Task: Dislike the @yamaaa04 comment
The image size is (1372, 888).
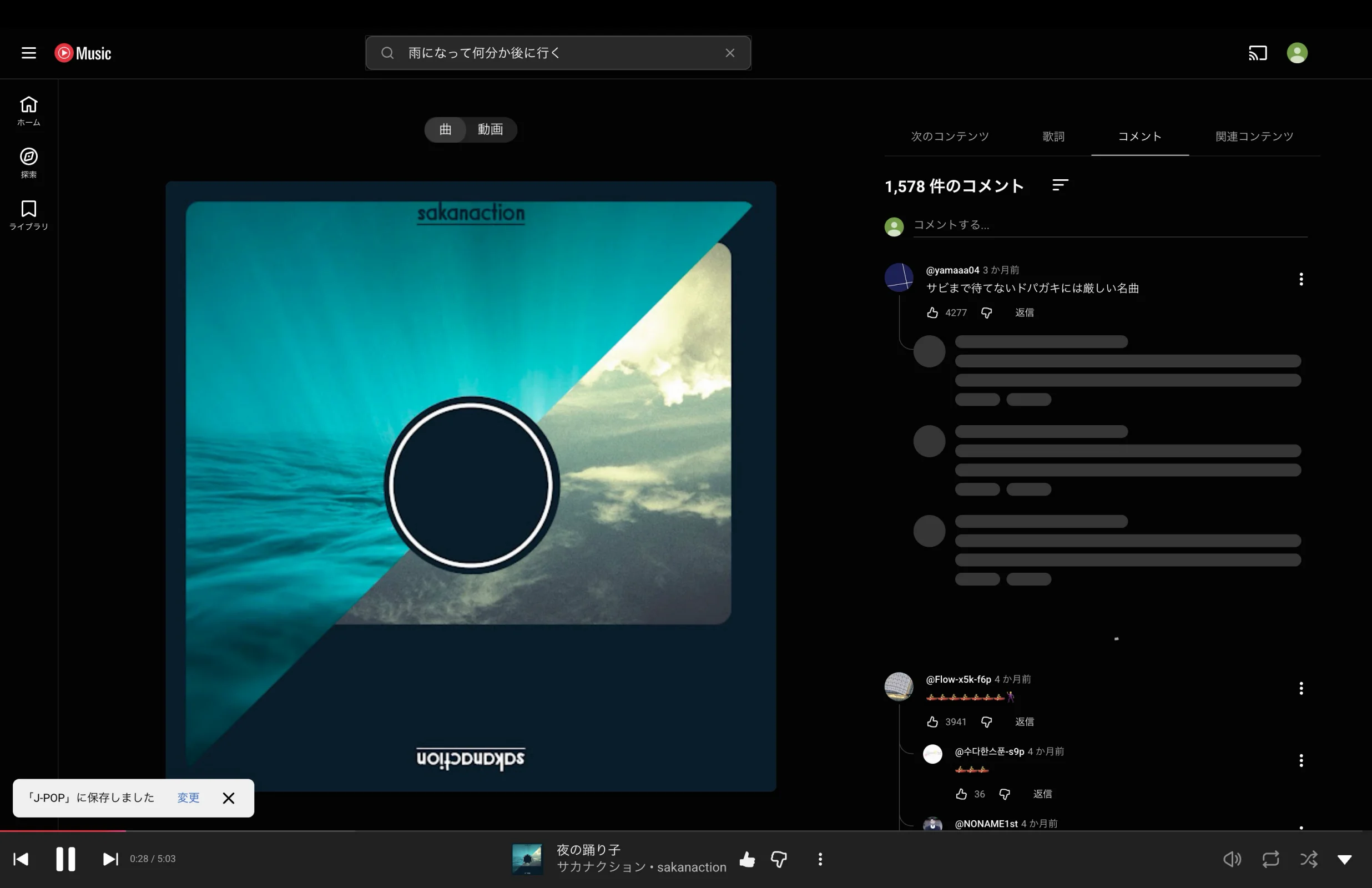Action: click(987, 313)
